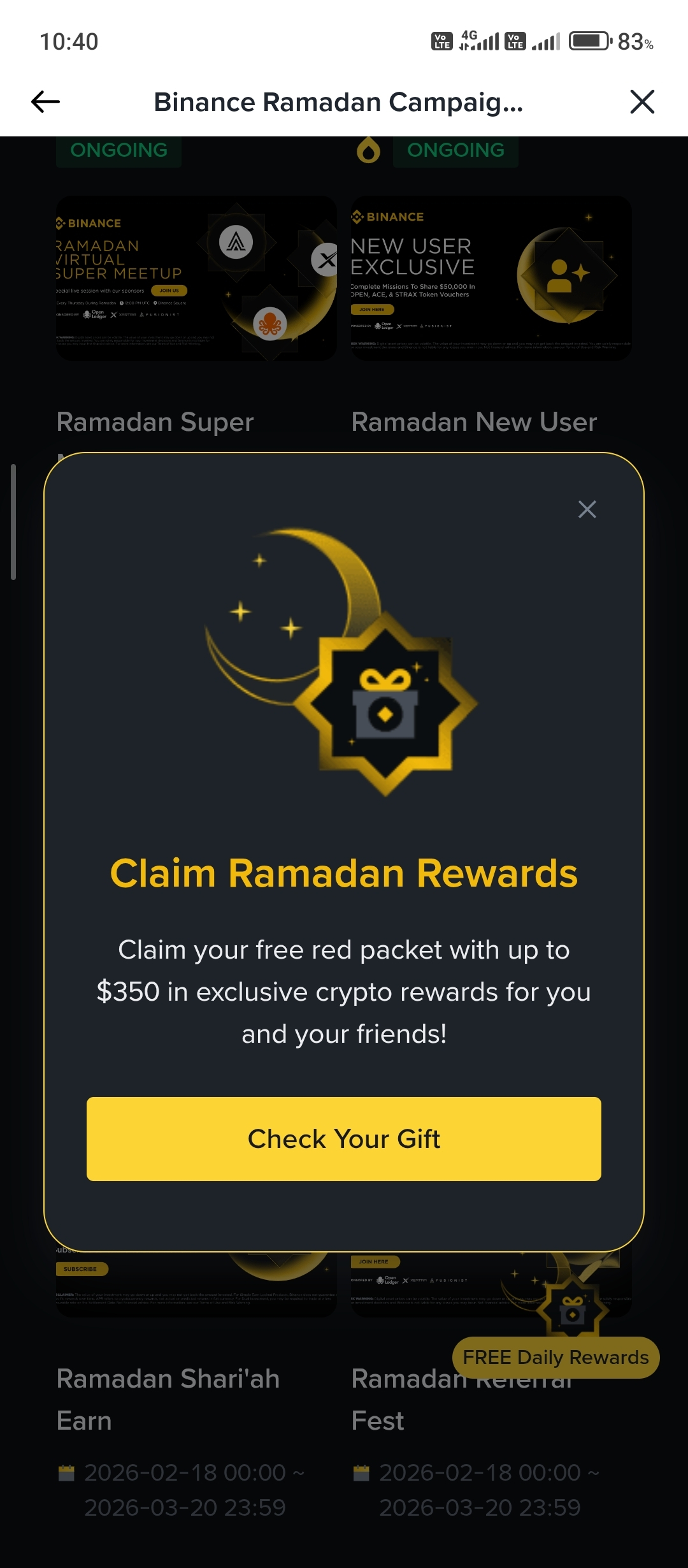688x1568 pixels.
Task: Select the right ONGOING status tag
Action: coord(455,151)
